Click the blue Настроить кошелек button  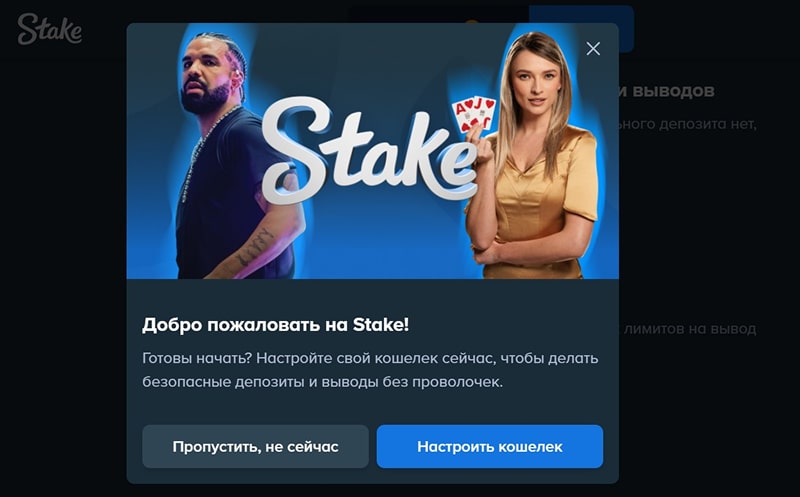490,446
